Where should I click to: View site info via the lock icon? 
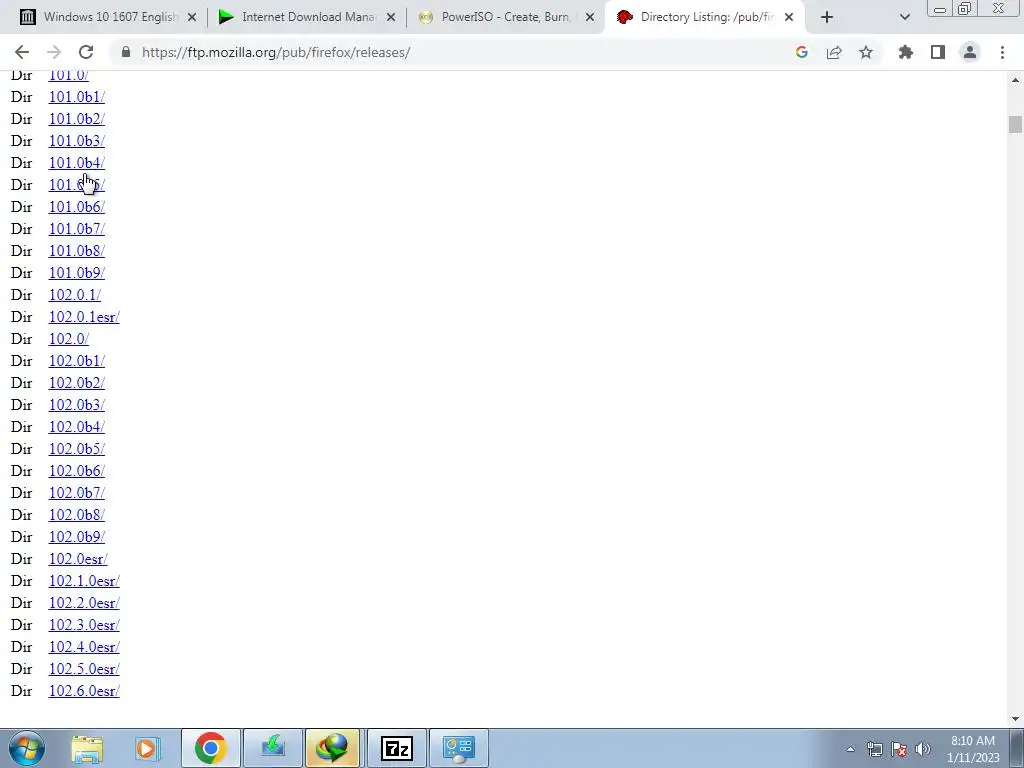click(x=126, y=52)
